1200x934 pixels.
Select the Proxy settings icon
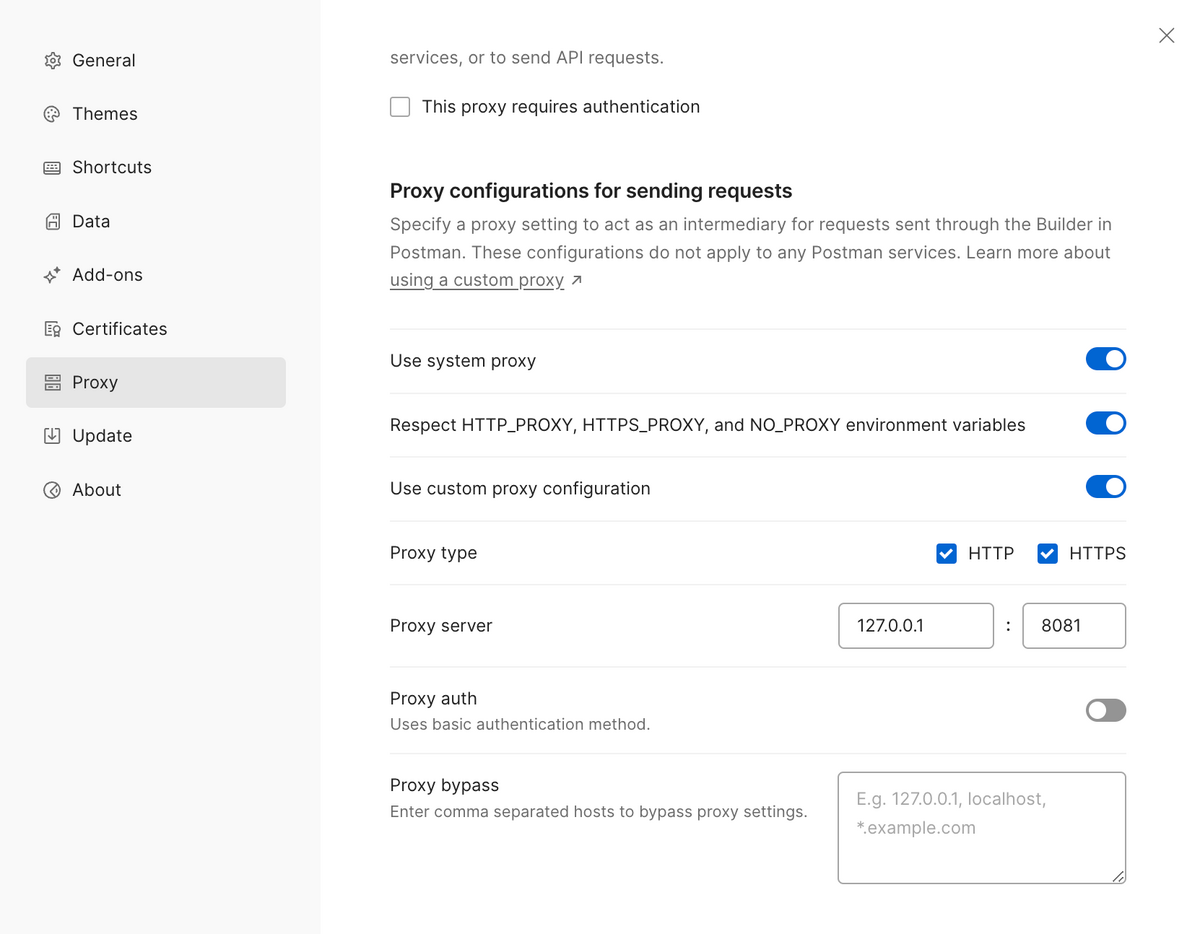[x=52, y=382]
